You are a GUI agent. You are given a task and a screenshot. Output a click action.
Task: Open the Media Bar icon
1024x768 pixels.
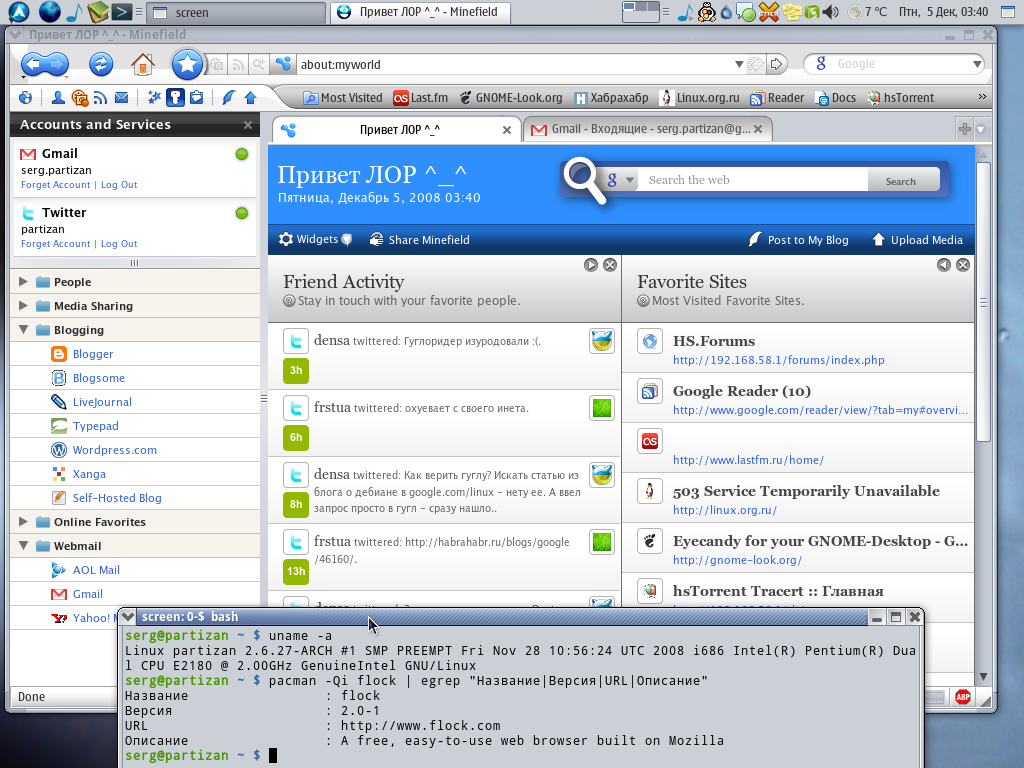pyautogui.click(x=80, y=98)
